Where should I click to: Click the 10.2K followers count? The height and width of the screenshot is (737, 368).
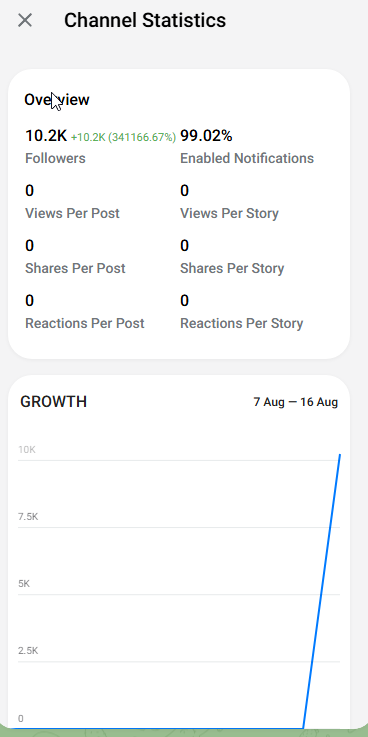point(46,136)
